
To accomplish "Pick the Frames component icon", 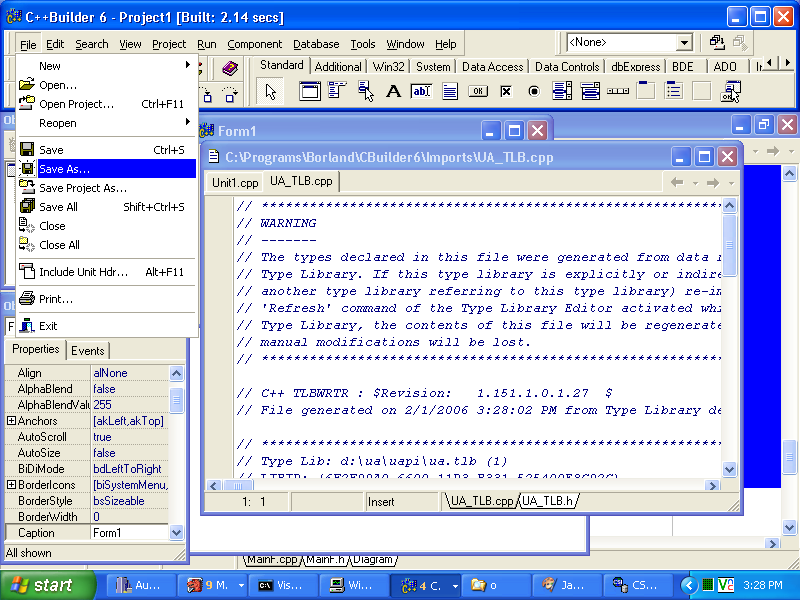I will [309, 91].
